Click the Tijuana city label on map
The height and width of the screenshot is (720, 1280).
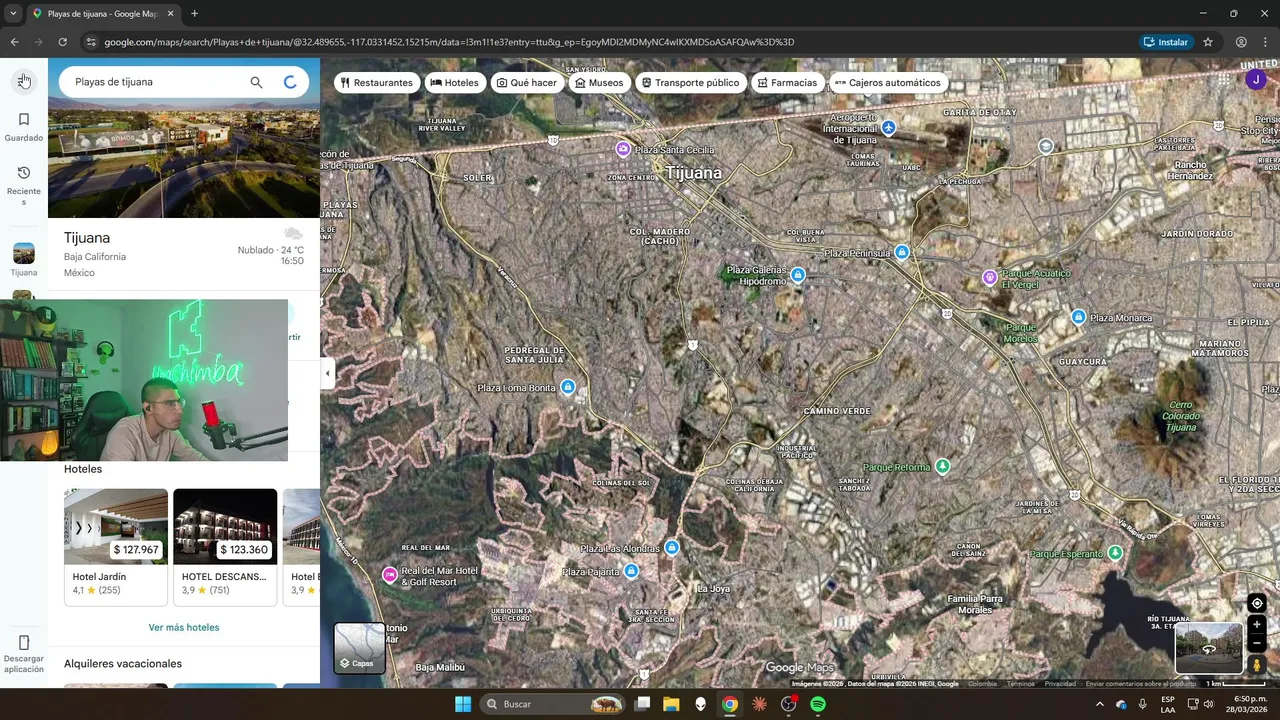tap(693, 173)
